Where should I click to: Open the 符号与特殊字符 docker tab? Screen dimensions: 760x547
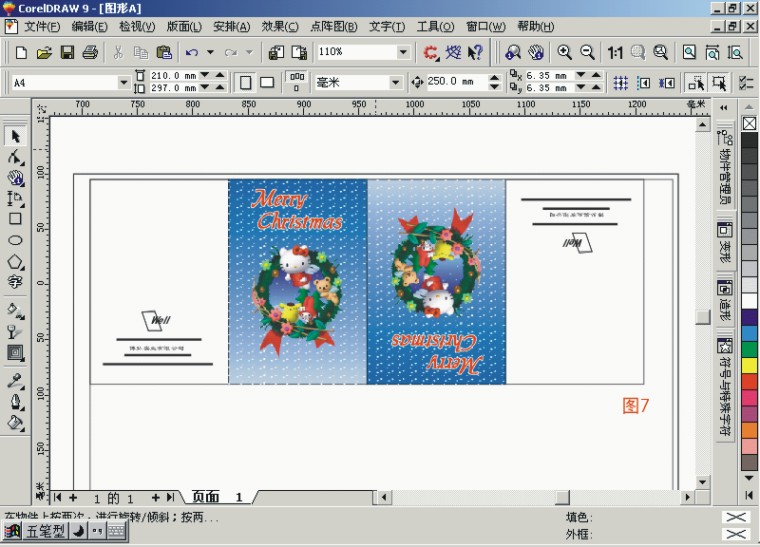point(725,386)
